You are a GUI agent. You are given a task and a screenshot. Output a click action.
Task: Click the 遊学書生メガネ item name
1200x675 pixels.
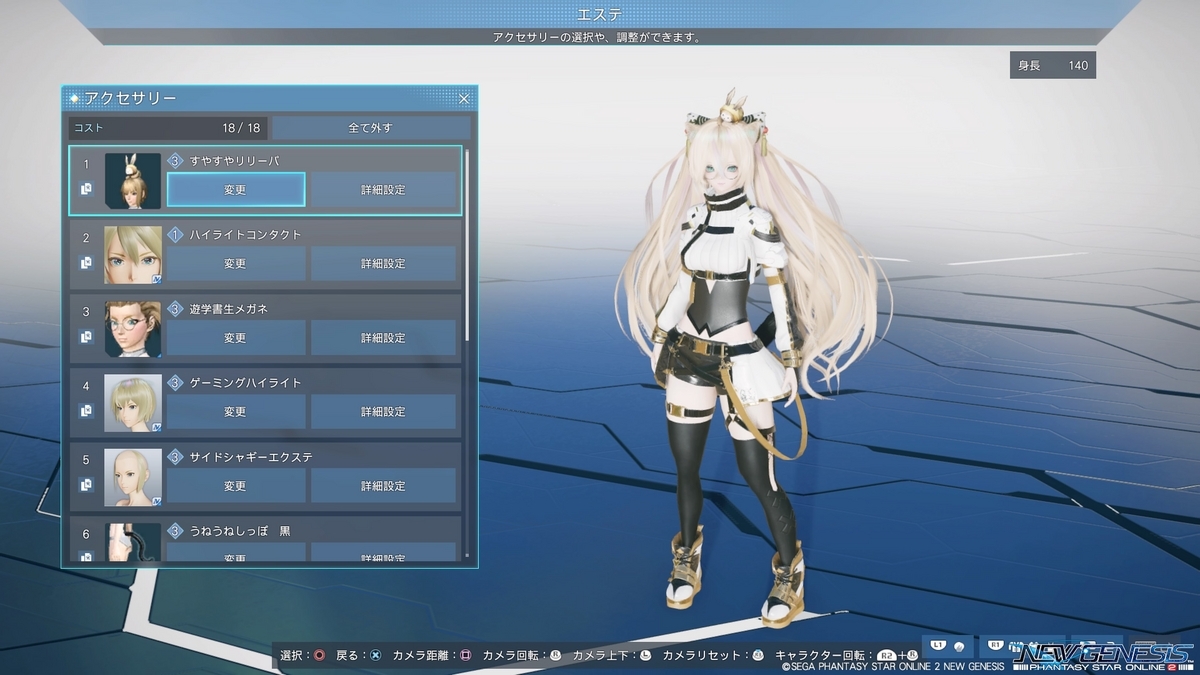click(229, 309)
